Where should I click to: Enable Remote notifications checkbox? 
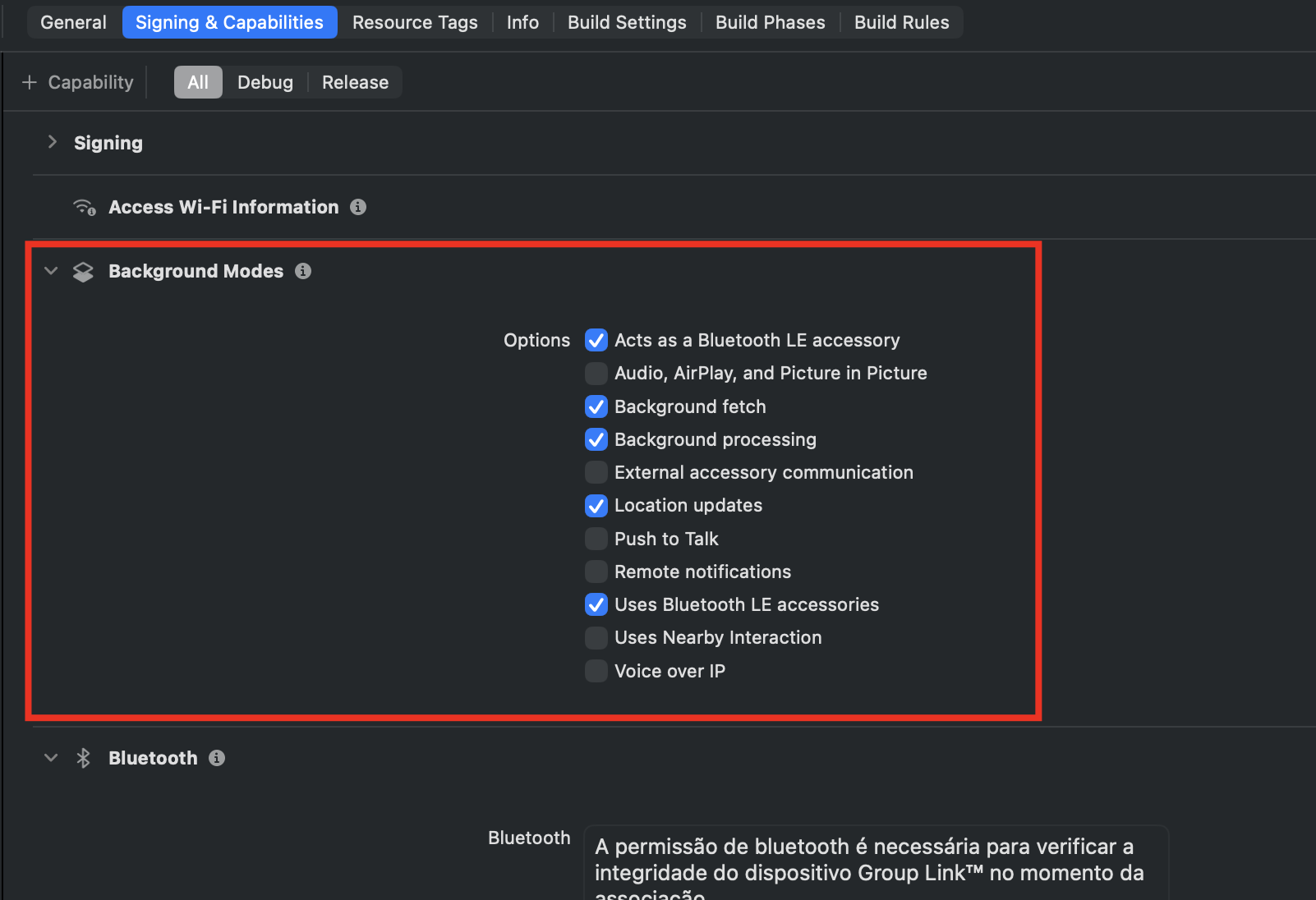(x=596, y=572)
